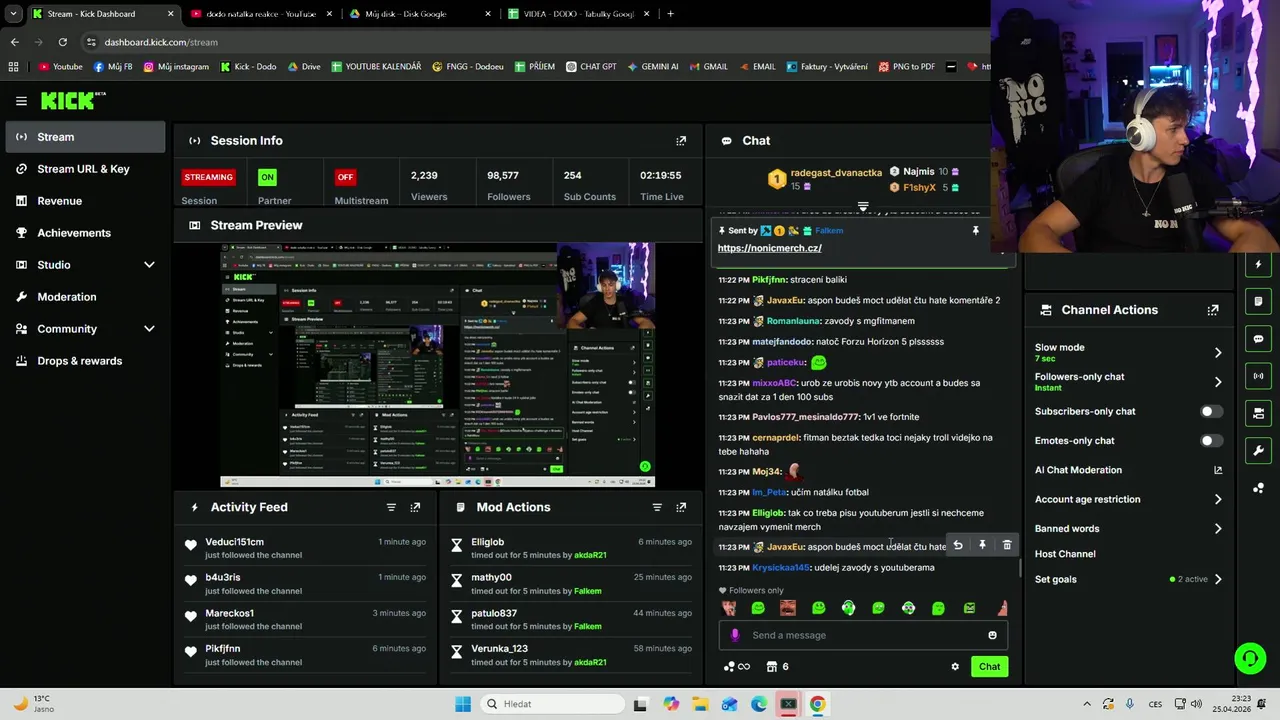This screenshot has width=1280, height=720.
Task: Expand Followers-only chat settings
Action: 1218,382
